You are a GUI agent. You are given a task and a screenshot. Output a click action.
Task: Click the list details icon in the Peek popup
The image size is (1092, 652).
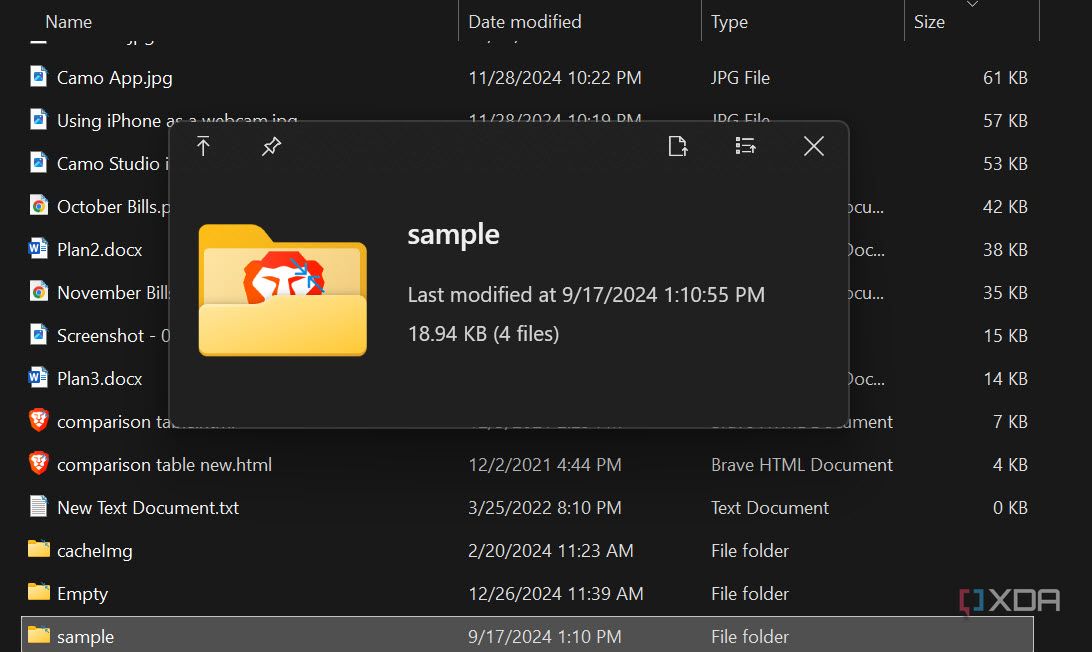coord(745,146)
